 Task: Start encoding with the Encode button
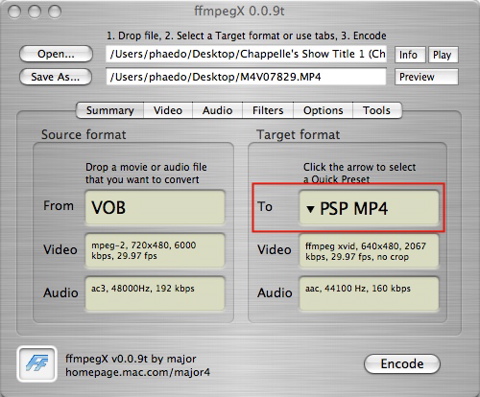[402, 364]
